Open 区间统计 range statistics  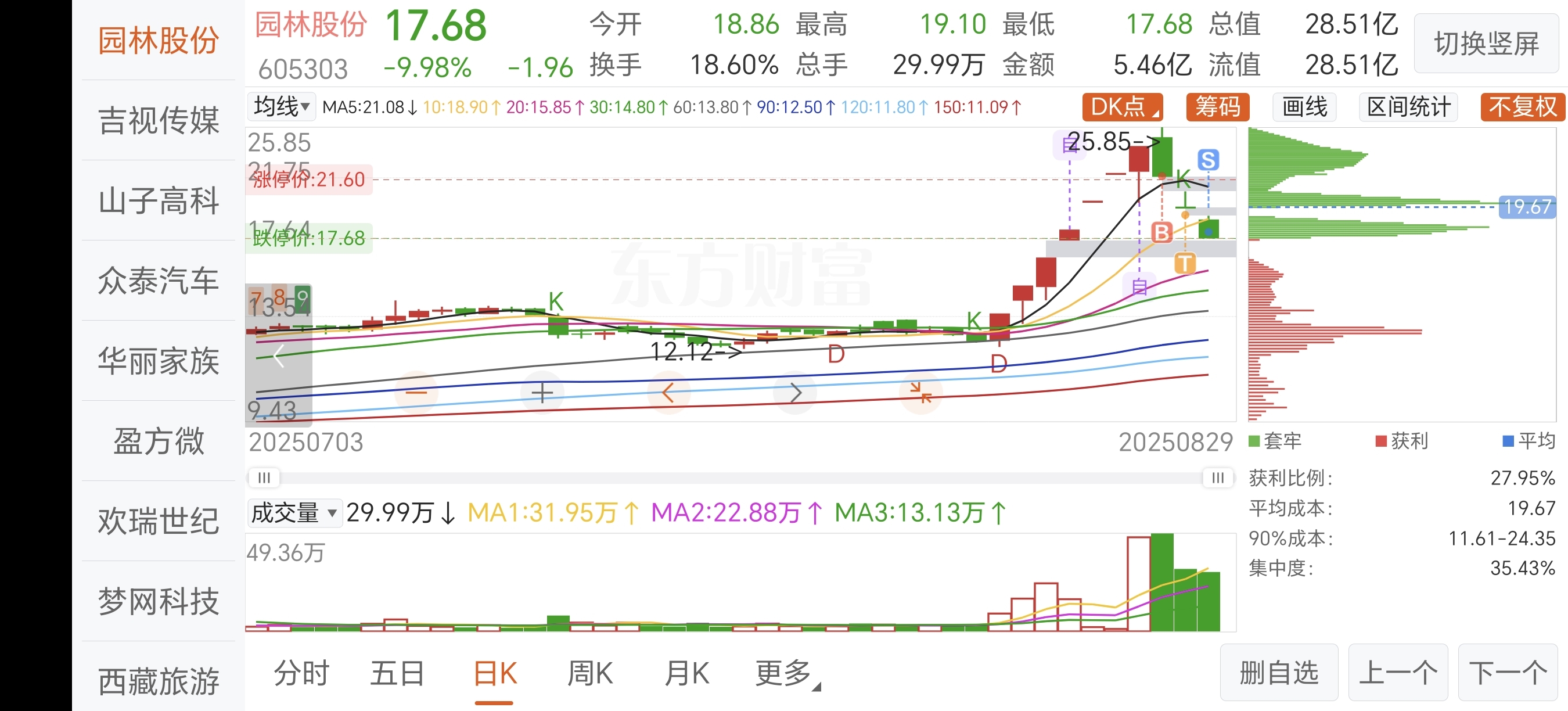[1409, 107]
